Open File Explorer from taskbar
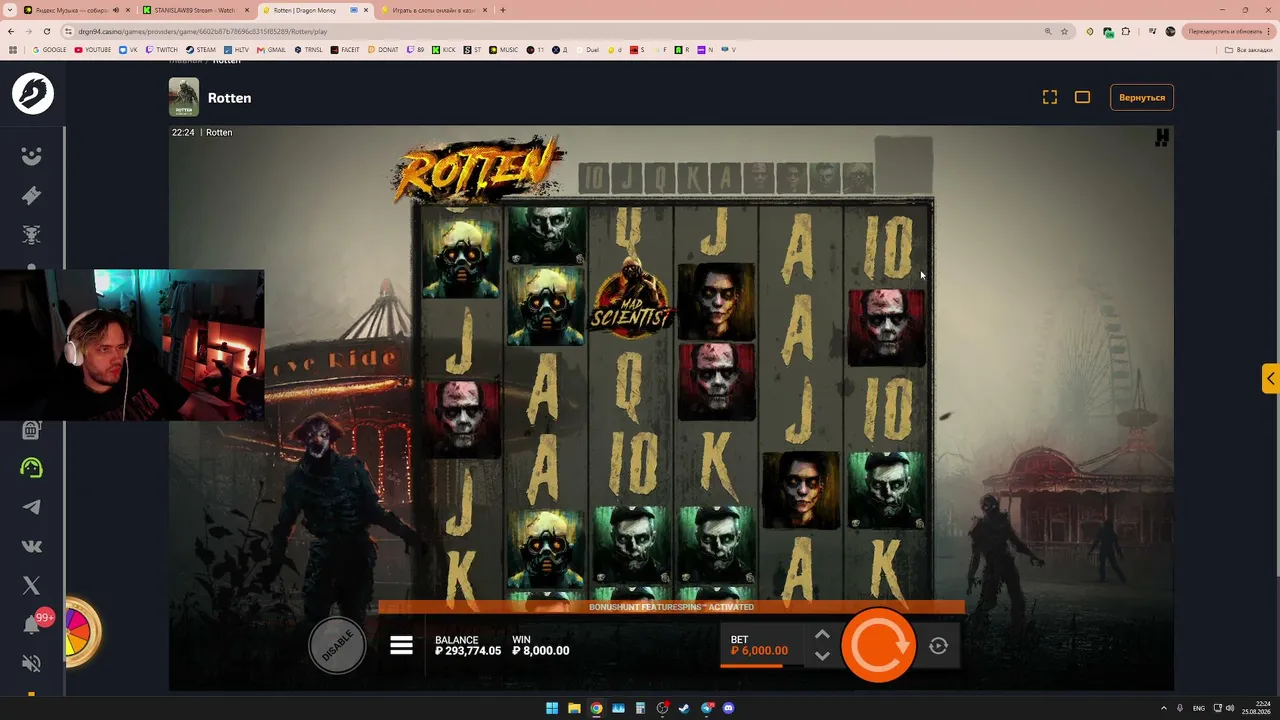This screenshot has height=720, width=1280. pyautogui.click(x=574, y=708)
